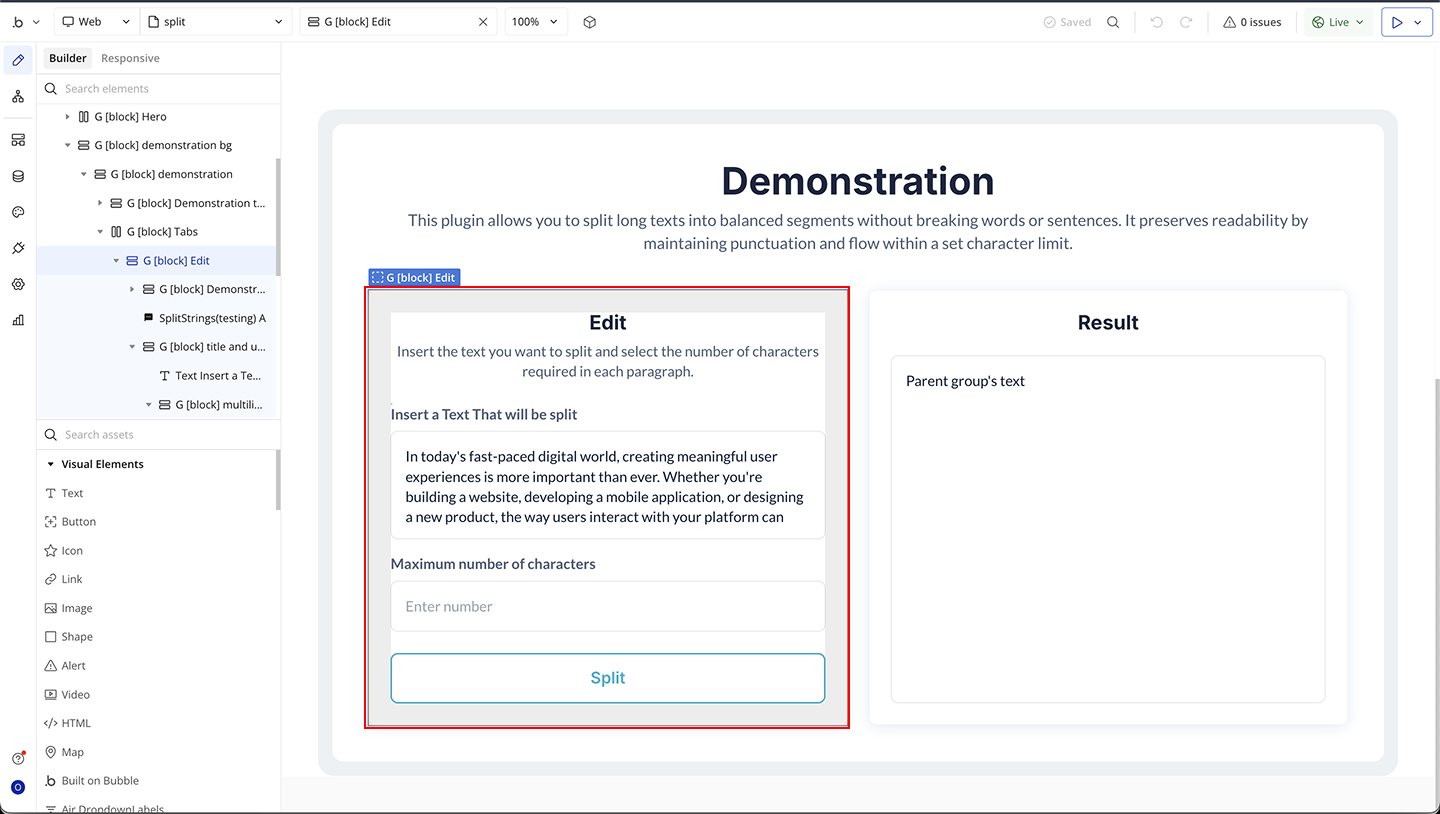Expand the G [block] Hero tree arrow
Screen dimensions: 1440x814
coord(68,117)
